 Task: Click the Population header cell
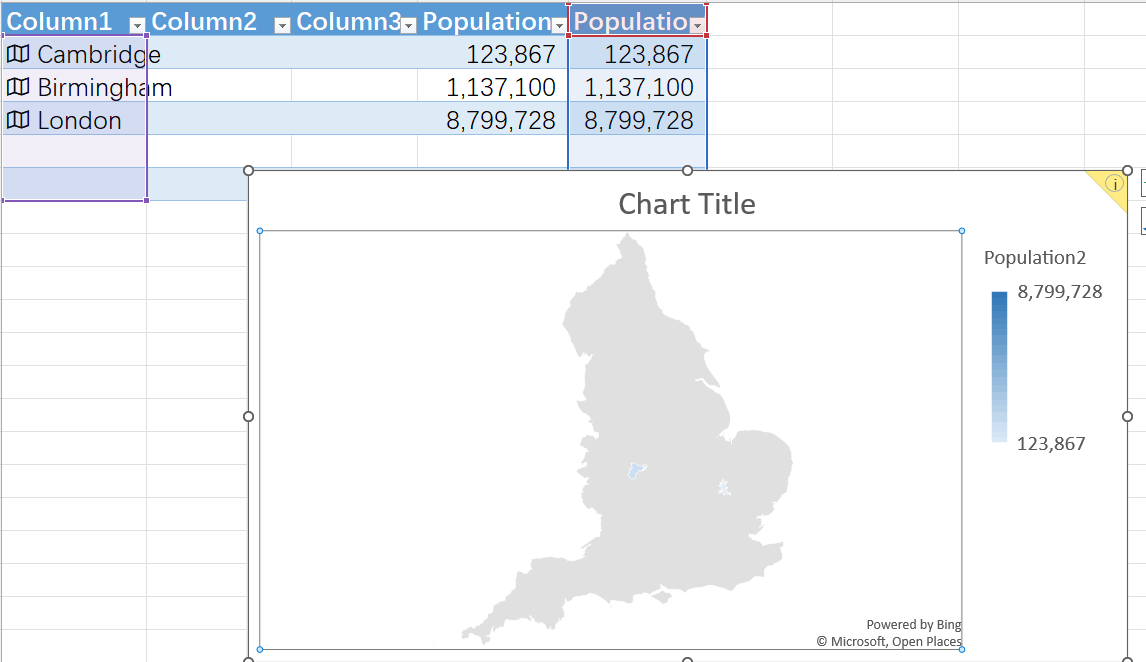pyautogui.click(x=493, y=20)
